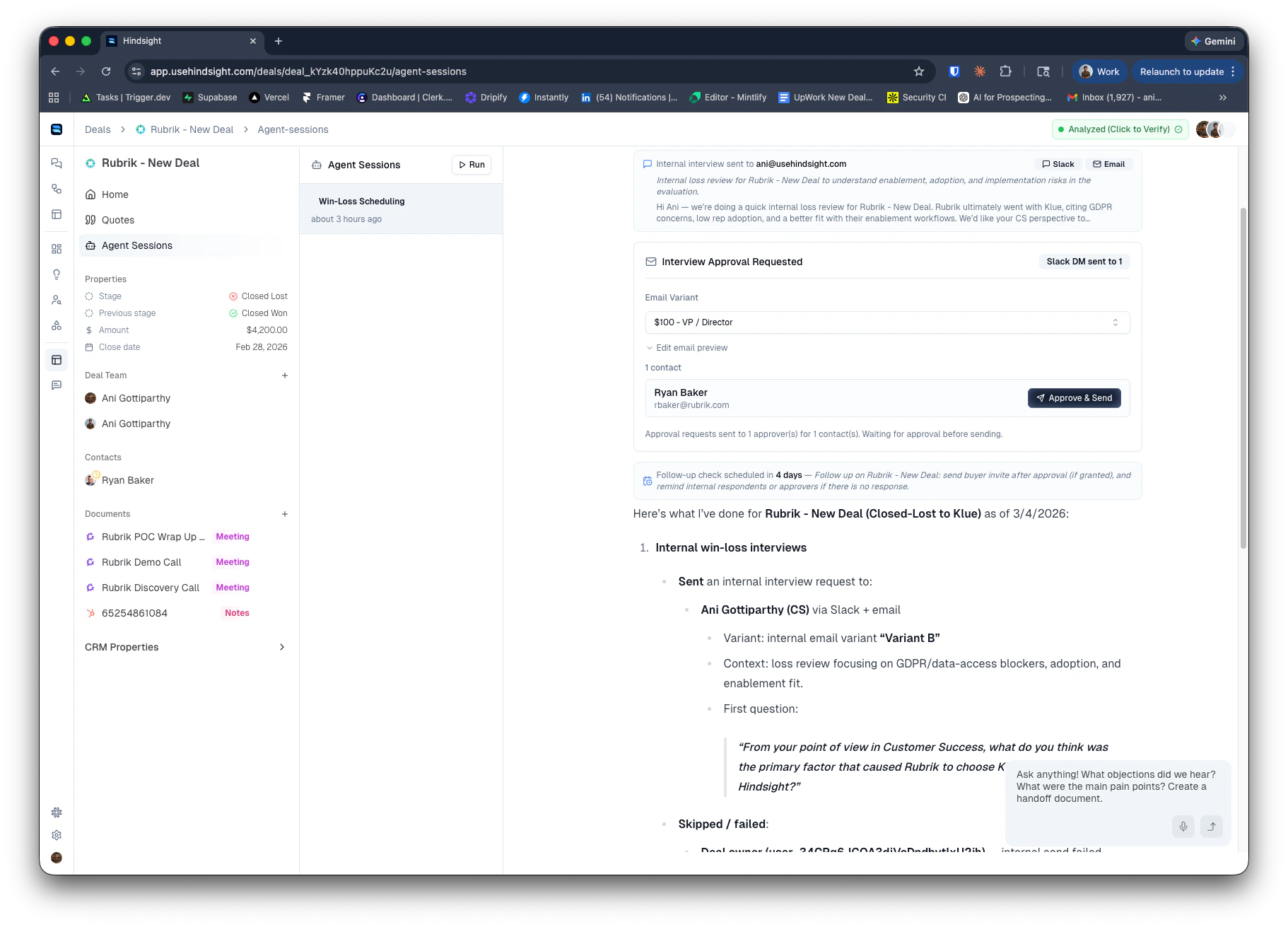Click Slack DM sent to 1 badge

tap(1084, 262)
